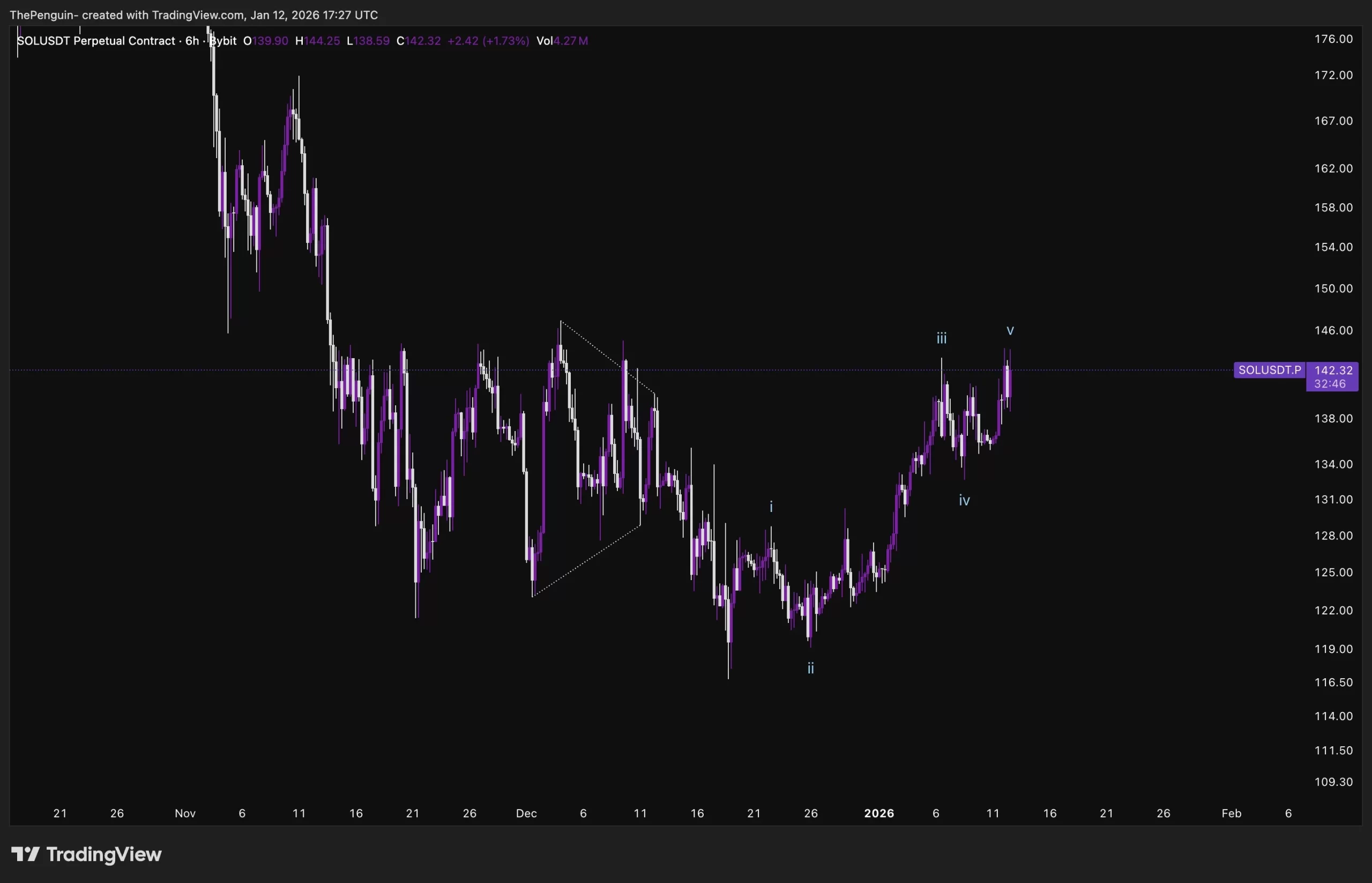Click the 32:46 candle countdown timer
This screenshot has width=1372, height=883.
tap(1330, 383)
